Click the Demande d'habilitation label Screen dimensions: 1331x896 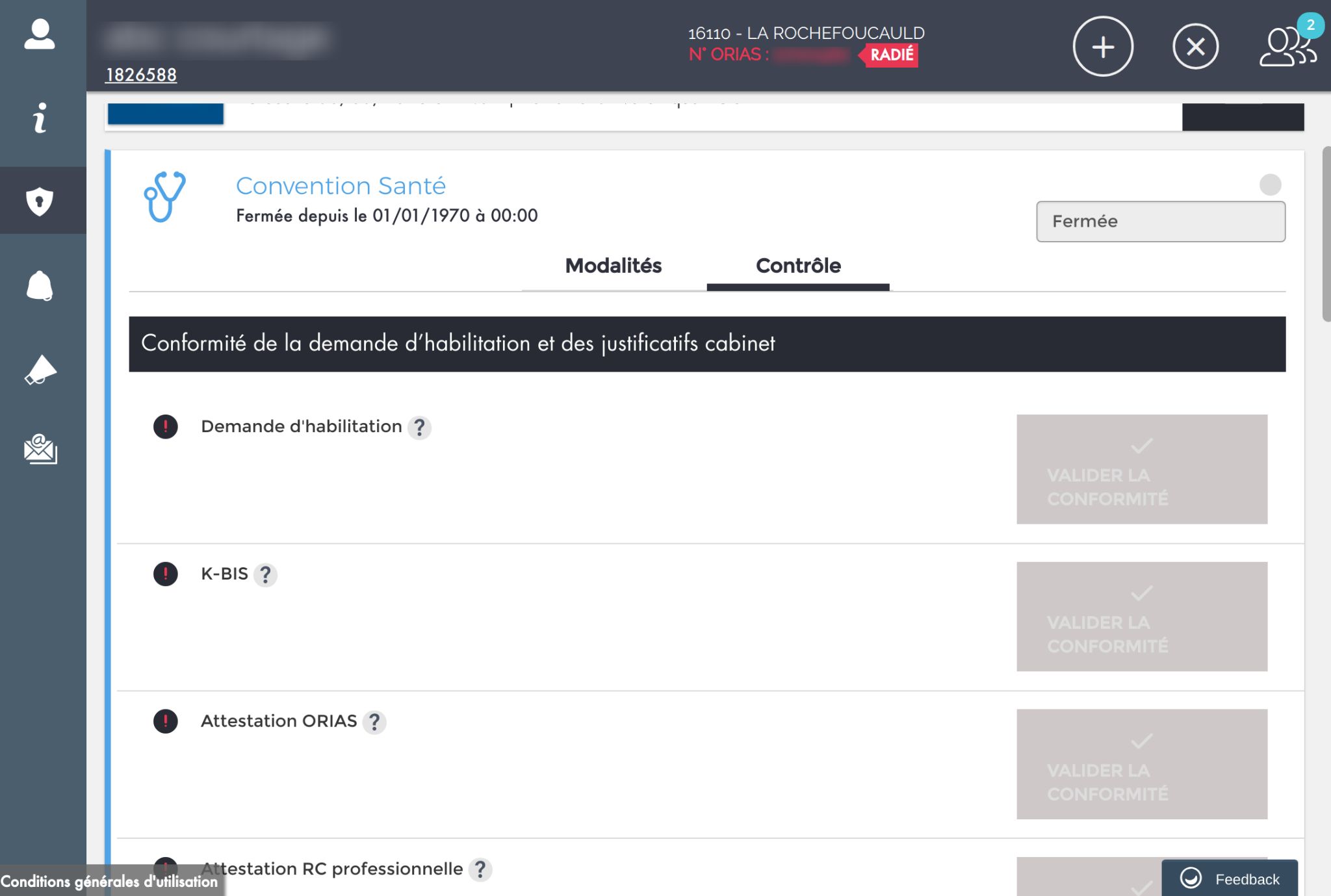tap(302, 427)
